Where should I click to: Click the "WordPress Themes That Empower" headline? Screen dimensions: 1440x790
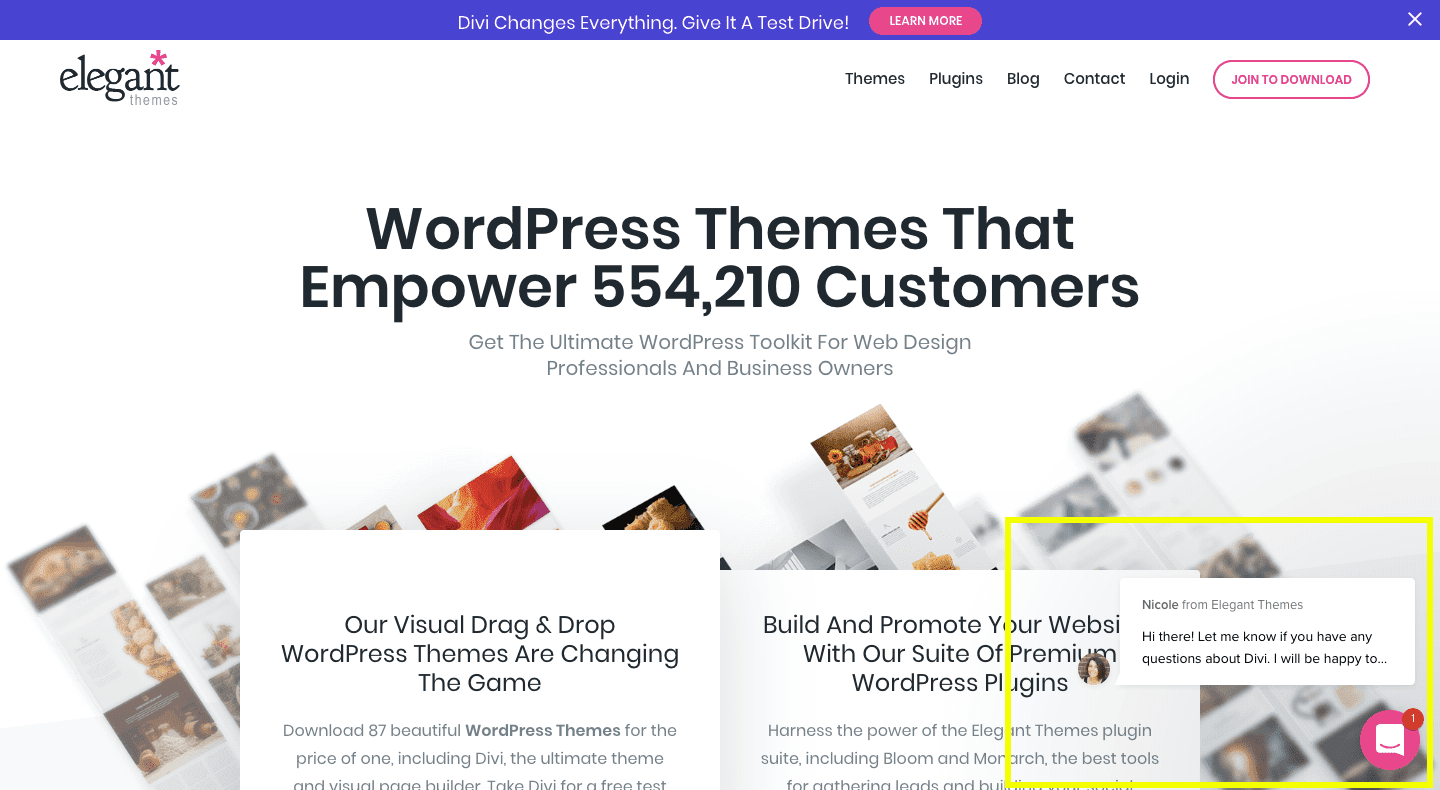(x=720, y=257)
